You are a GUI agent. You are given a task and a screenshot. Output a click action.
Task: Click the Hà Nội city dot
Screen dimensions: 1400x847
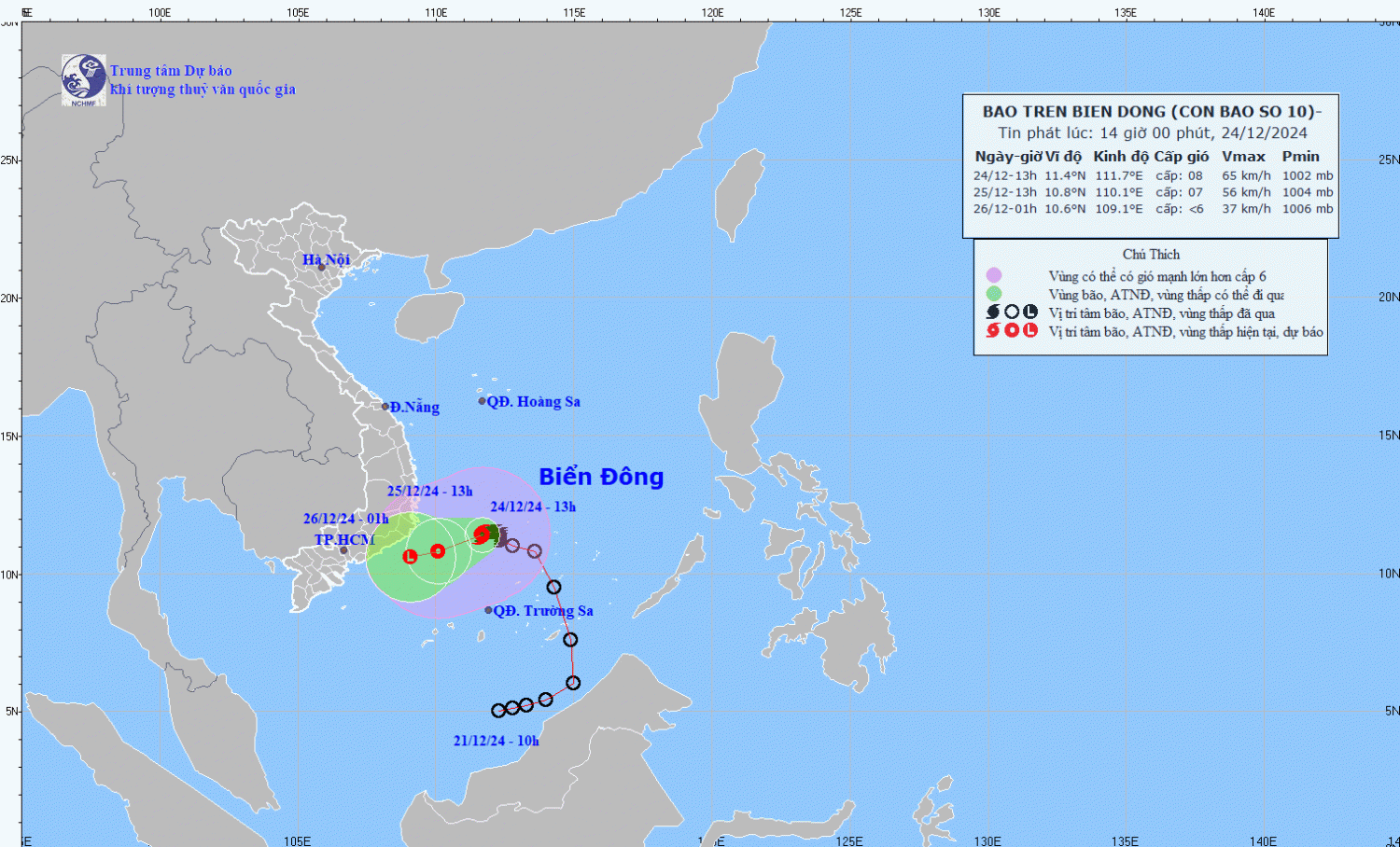coord(321,268)
